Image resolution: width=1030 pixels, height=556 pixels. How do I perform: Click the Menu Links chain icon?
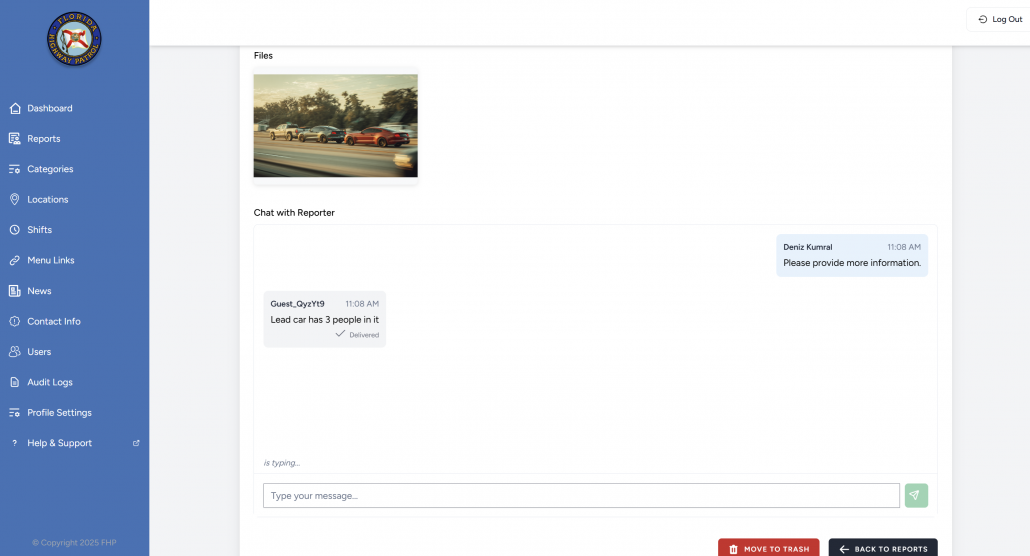15,261
